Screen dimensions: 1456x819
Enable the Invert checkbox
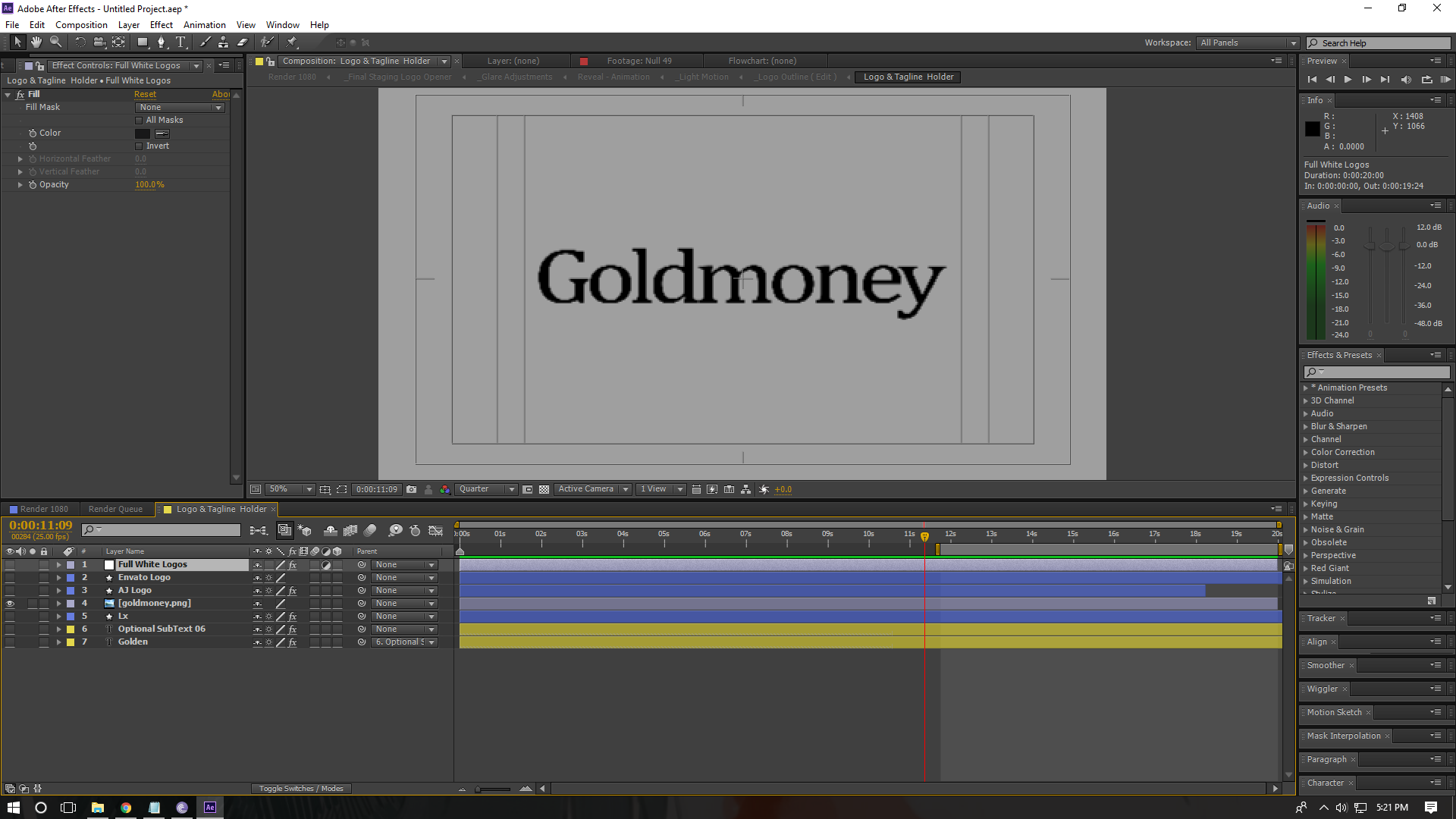139,146
